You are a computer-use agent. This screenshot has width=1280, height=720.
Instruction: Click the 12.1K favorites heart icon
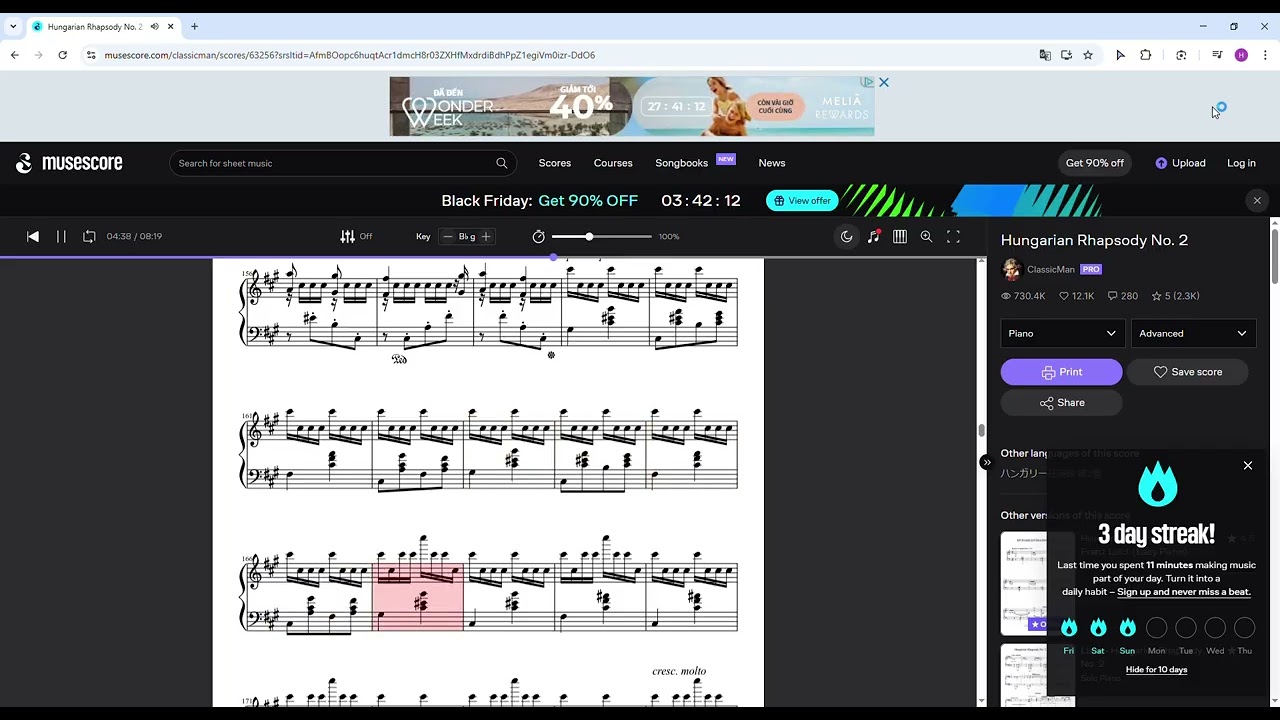[x=1064, y=296]
